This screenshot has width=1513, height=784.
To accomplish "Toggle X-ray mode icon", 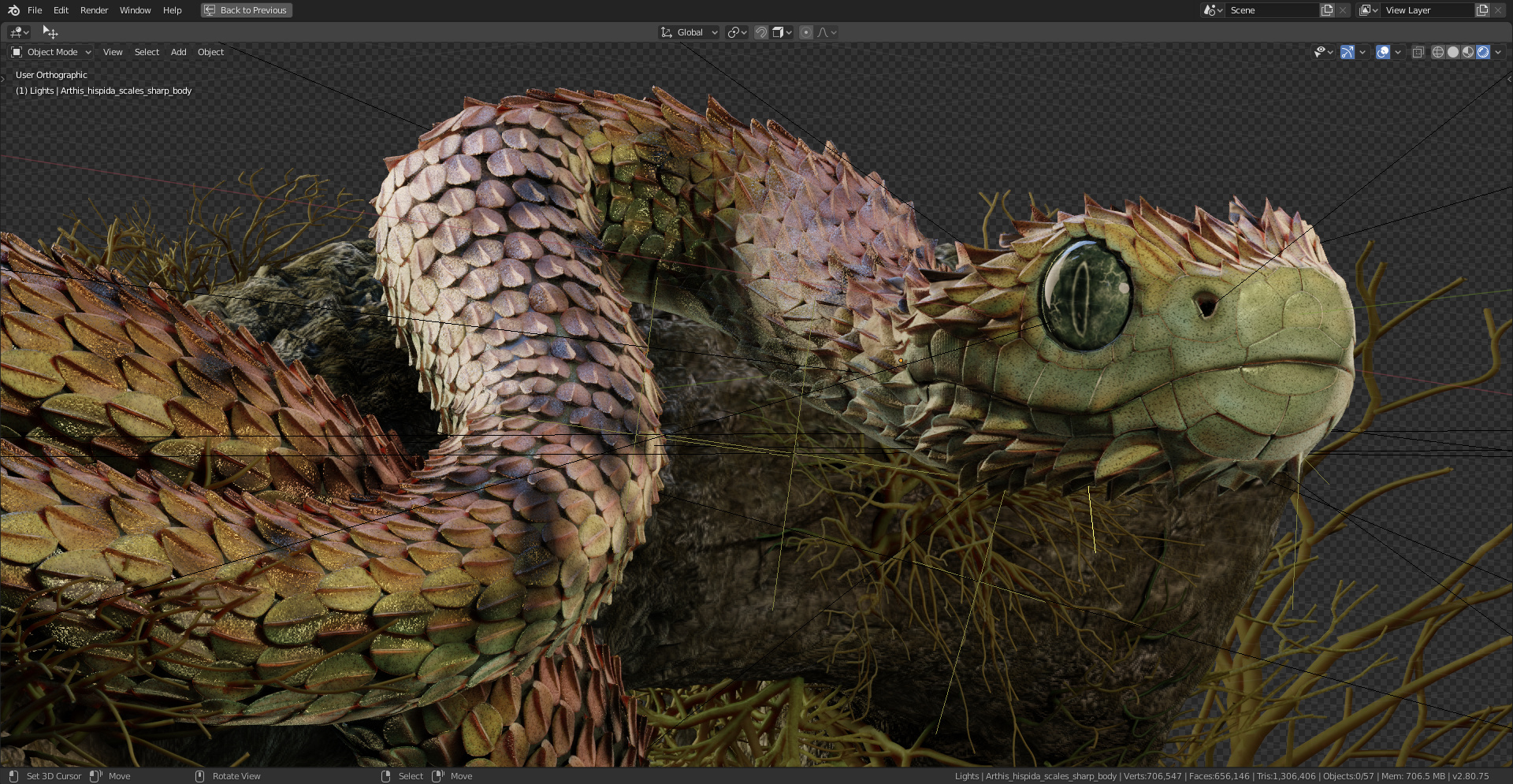I will (x=1418, y=52).
